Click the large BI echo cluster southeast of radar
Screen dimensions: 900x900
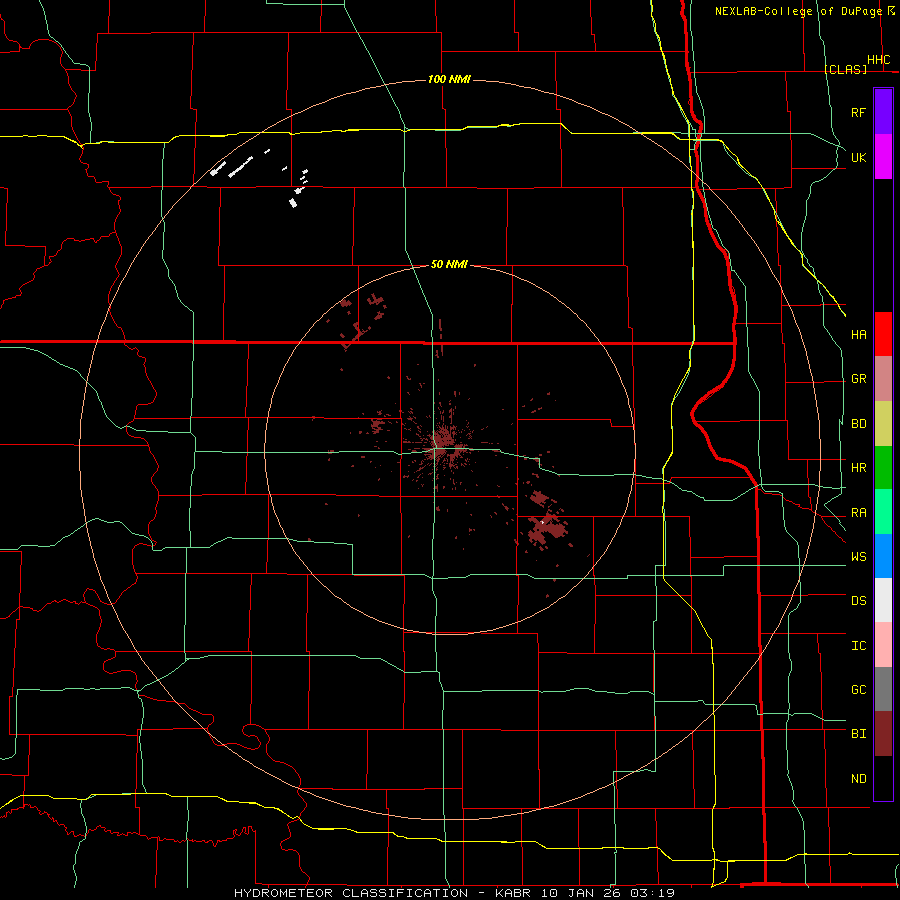pos(546,528)
